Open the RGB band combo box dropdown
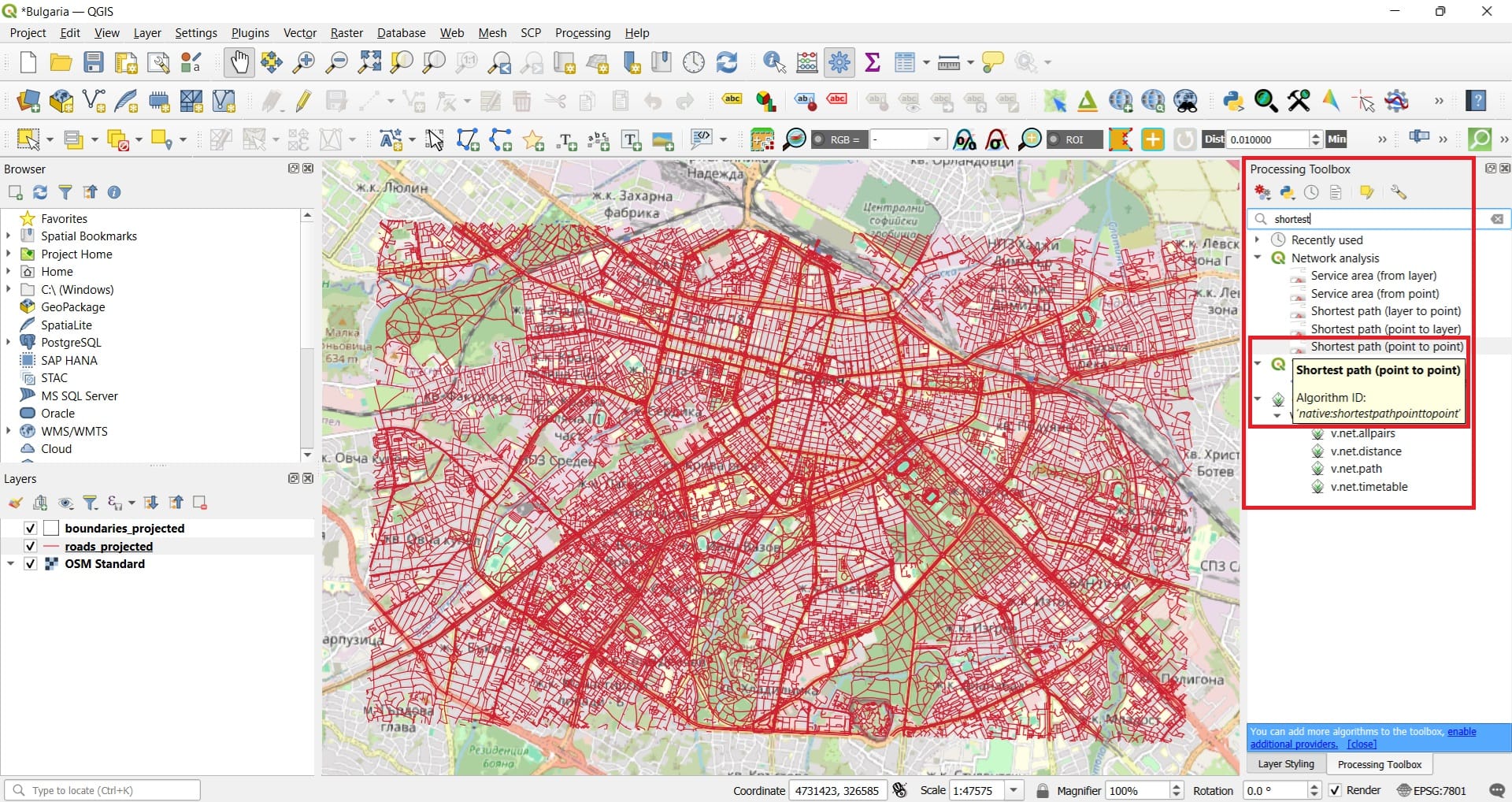1512x802 pixels. tap(936, 139)
